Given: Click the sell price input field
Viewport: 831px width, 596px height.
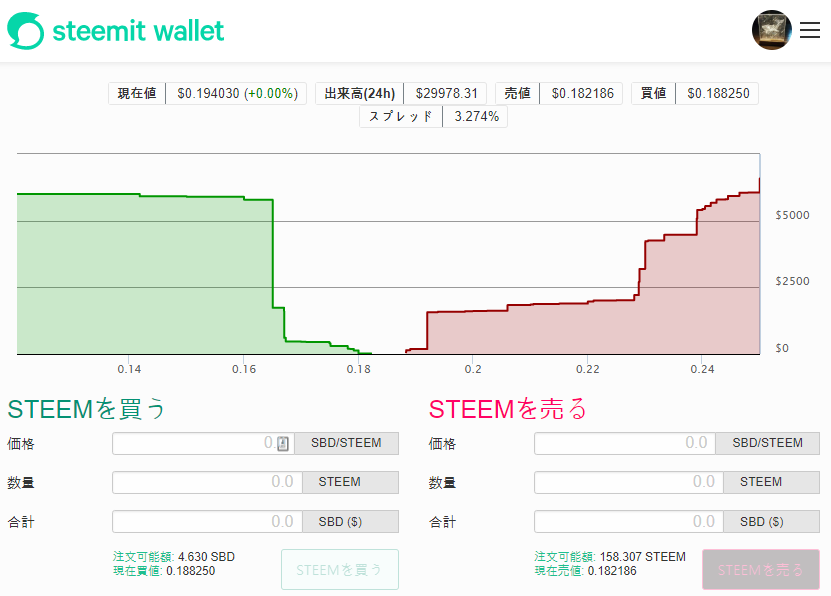Looking at the screenshot, I should pyautogui.click(x=625, y=443).
